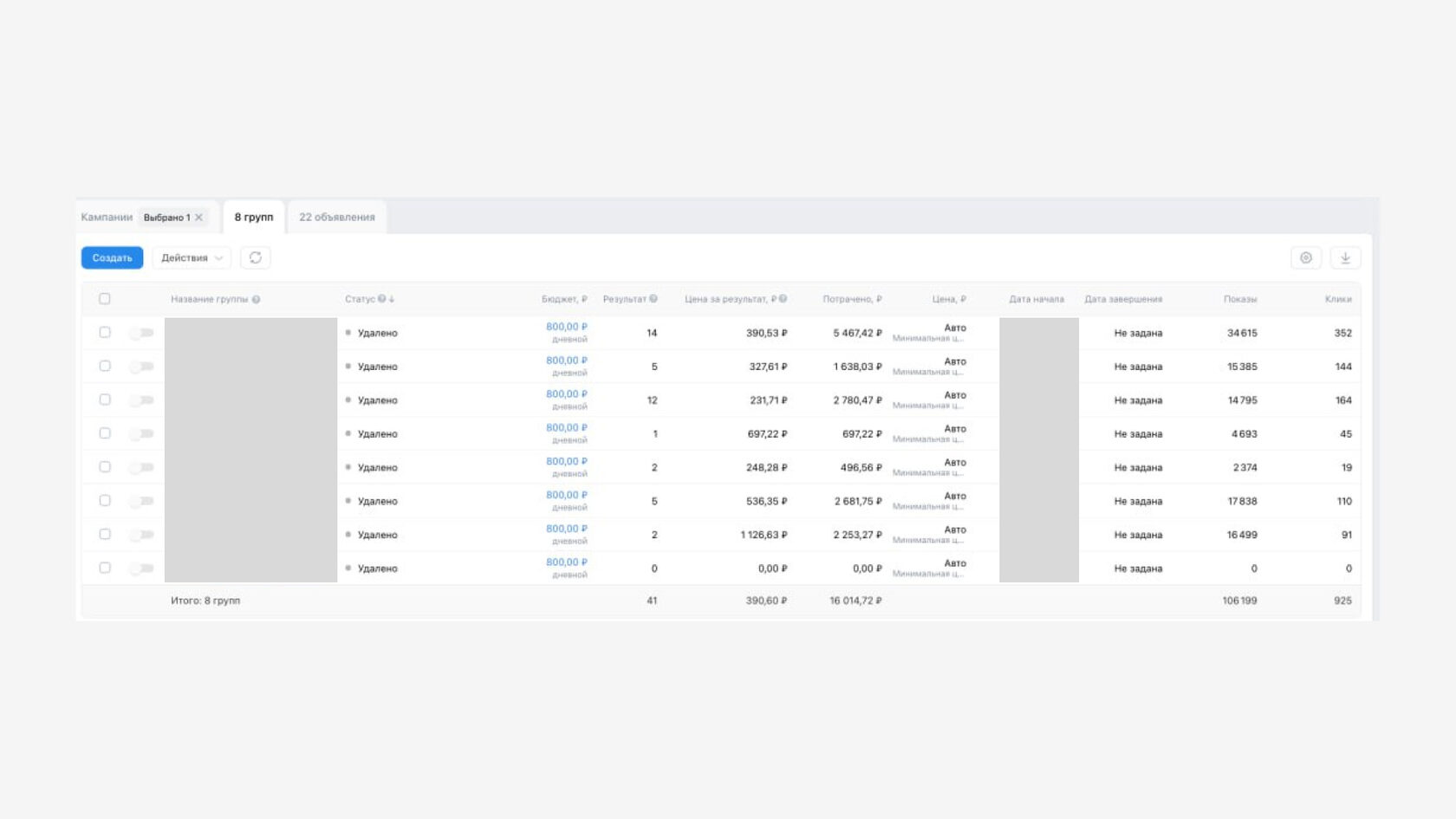1456x819 pixels.
Task: Open the 22 объявления tab
Action: point(337,218)
